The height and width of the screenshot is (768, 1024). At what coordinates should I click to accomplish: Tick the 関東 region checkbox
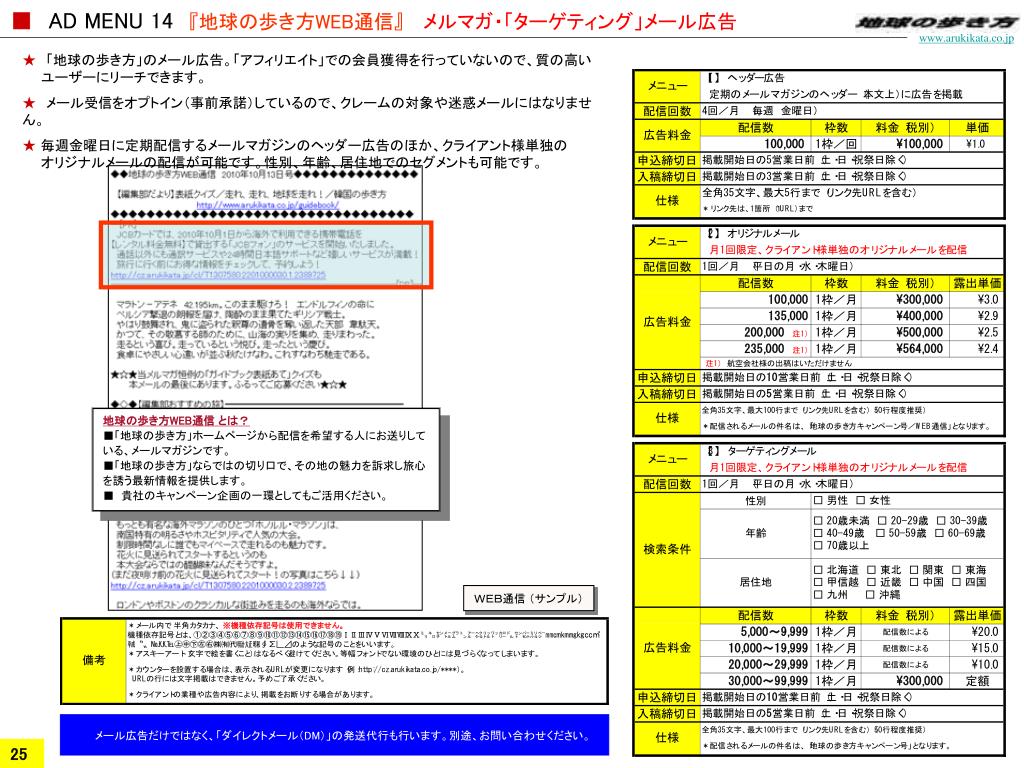pos(914,569)
